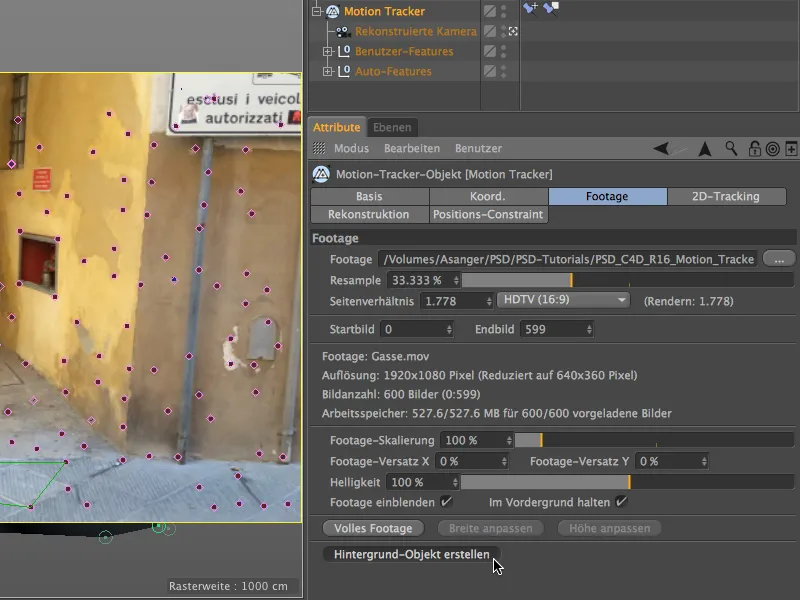The height and width of the screenshot is (600, 800).
Task: Uncheck Footage einblenden checkbox
Action: (x=446, y=501)
